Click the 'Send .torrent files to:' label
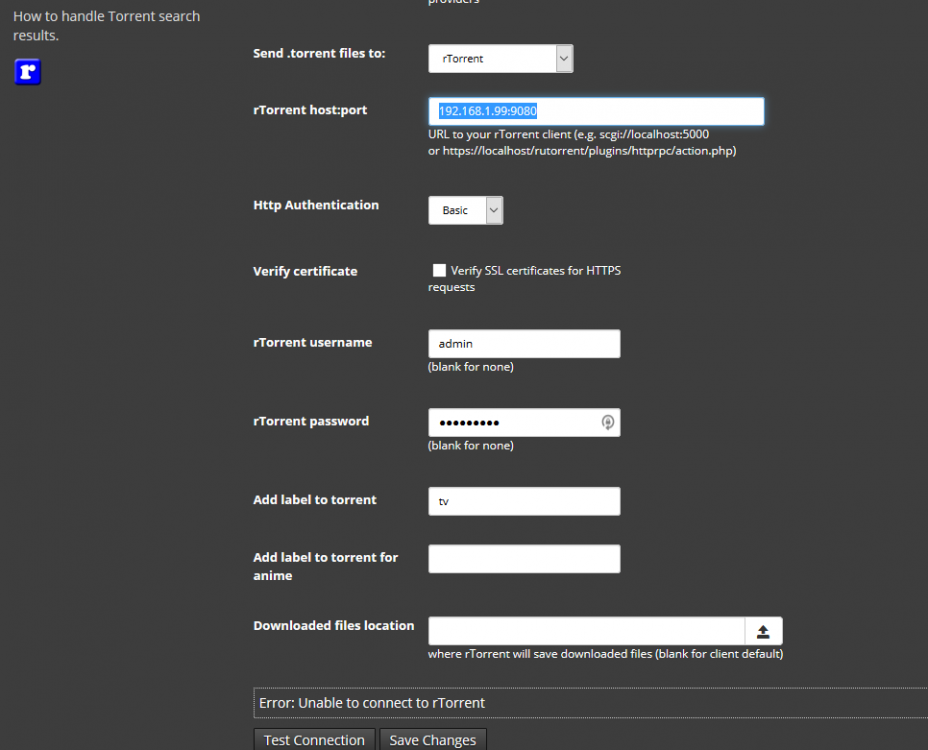This screenshot has height=750, width=928. (x=319, y=53)
